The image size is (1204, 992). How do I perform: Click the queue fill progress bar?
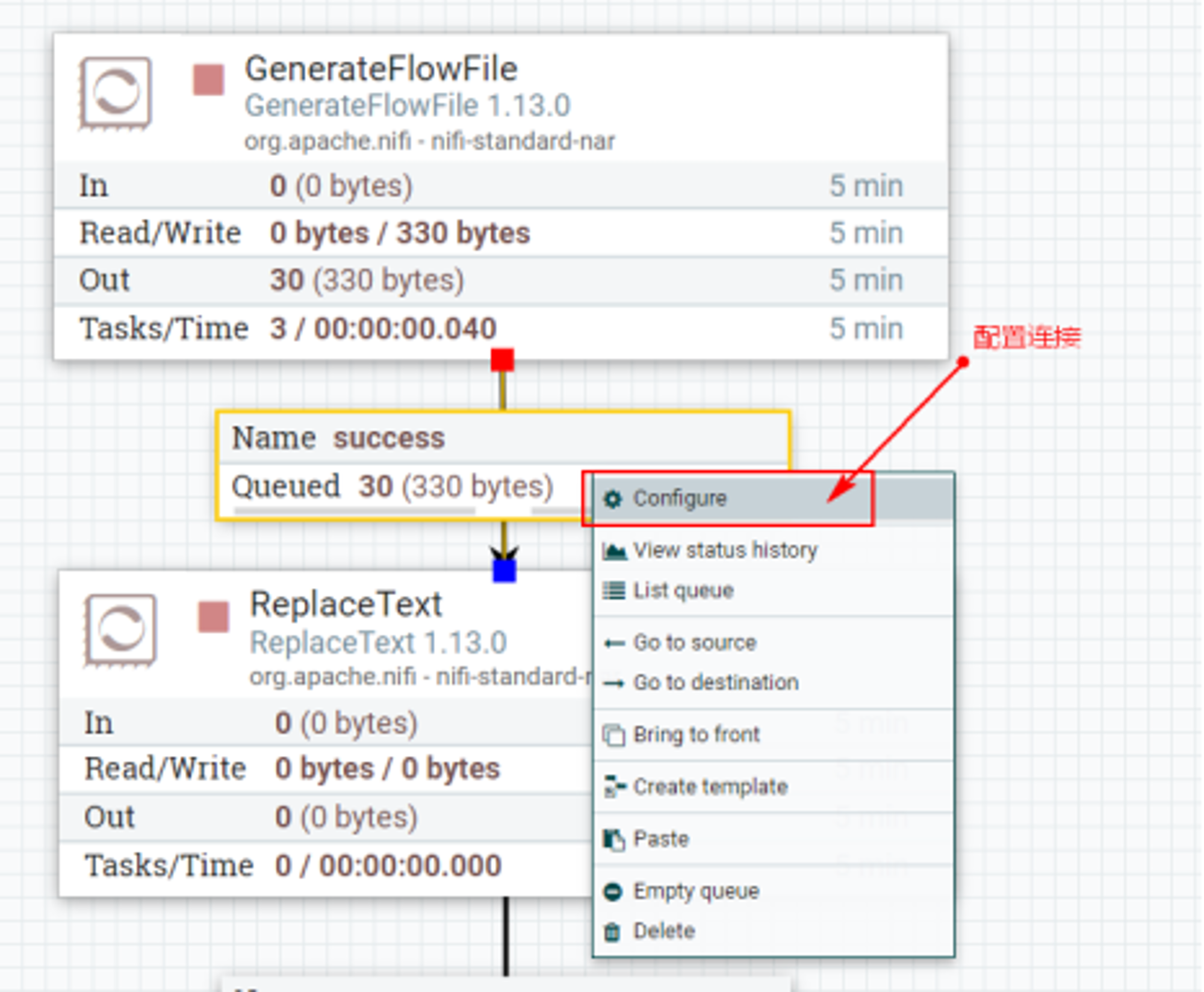point(355,510)
